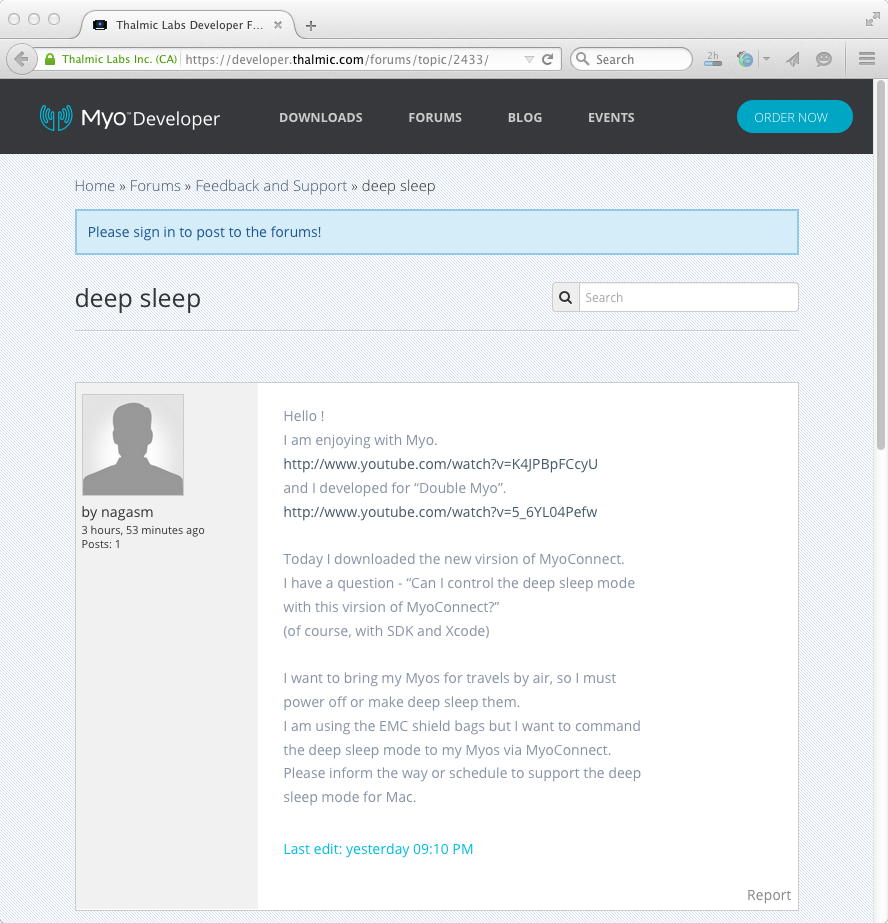Viewport: 888px width, 923px height.
Task: Click the page vertical scrollbar thumb
Action: click(x=880, y=265)
